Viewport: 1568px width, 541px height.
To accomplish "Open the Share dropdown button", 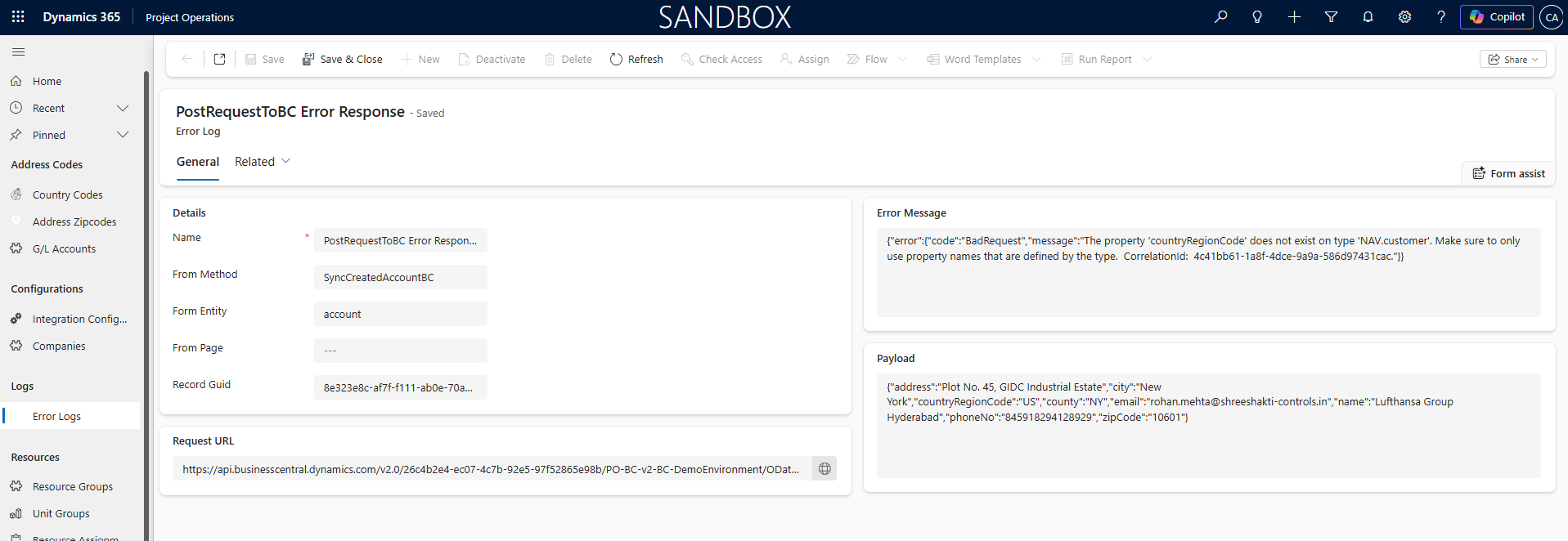I will point(1512,59).
